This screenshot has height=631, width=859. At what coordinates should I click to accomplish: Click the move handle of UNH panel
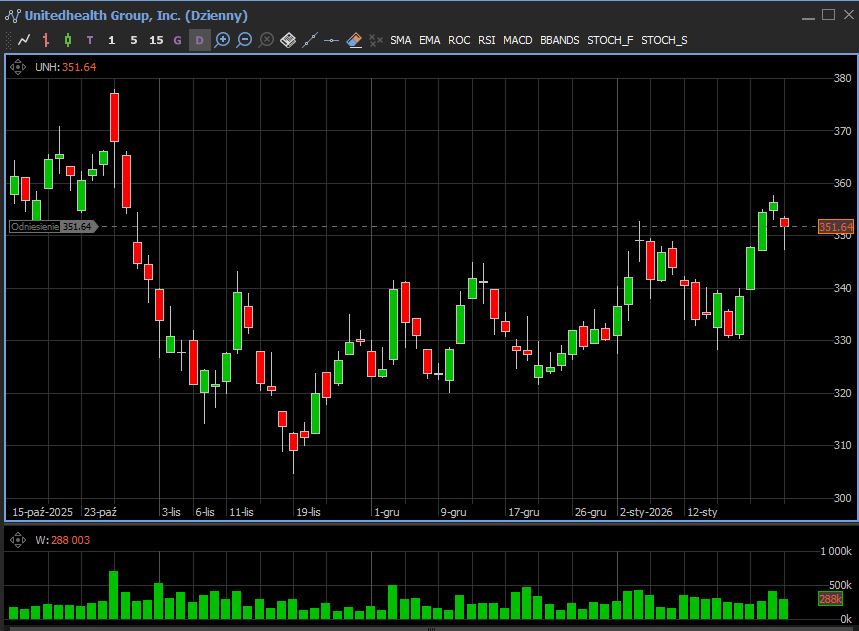point(18,67)
